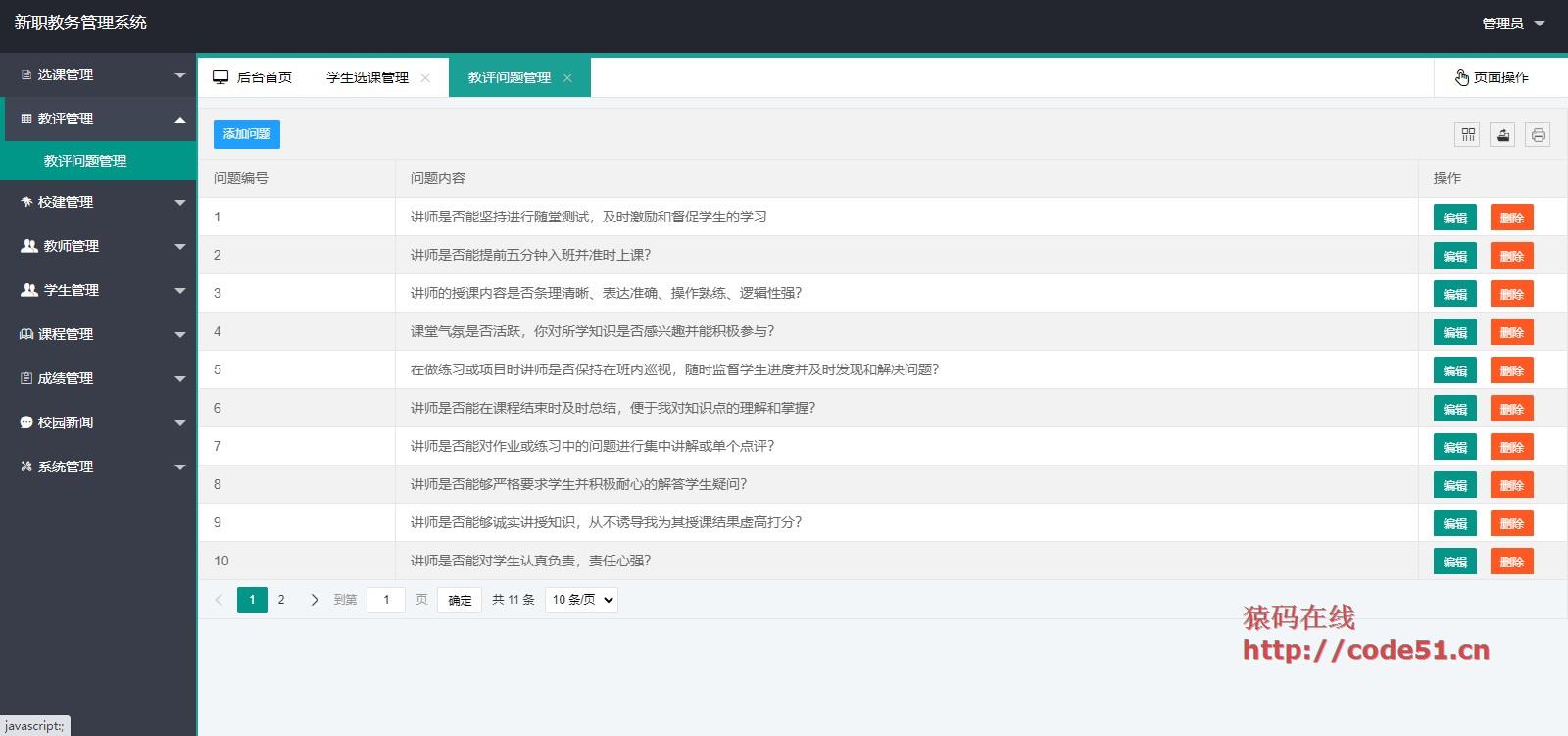The width and height of the screenshot is (1568, 736).
Task: Open the 管理员 user dropdown
Action: coord(1512,24)
